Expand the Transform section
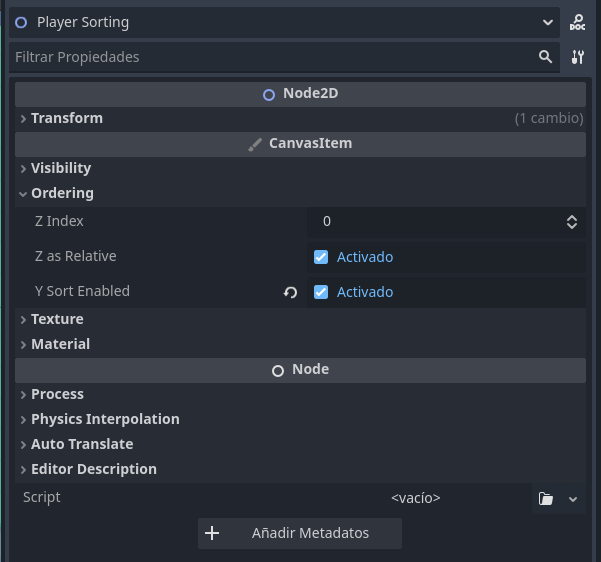 click(66, 118)
